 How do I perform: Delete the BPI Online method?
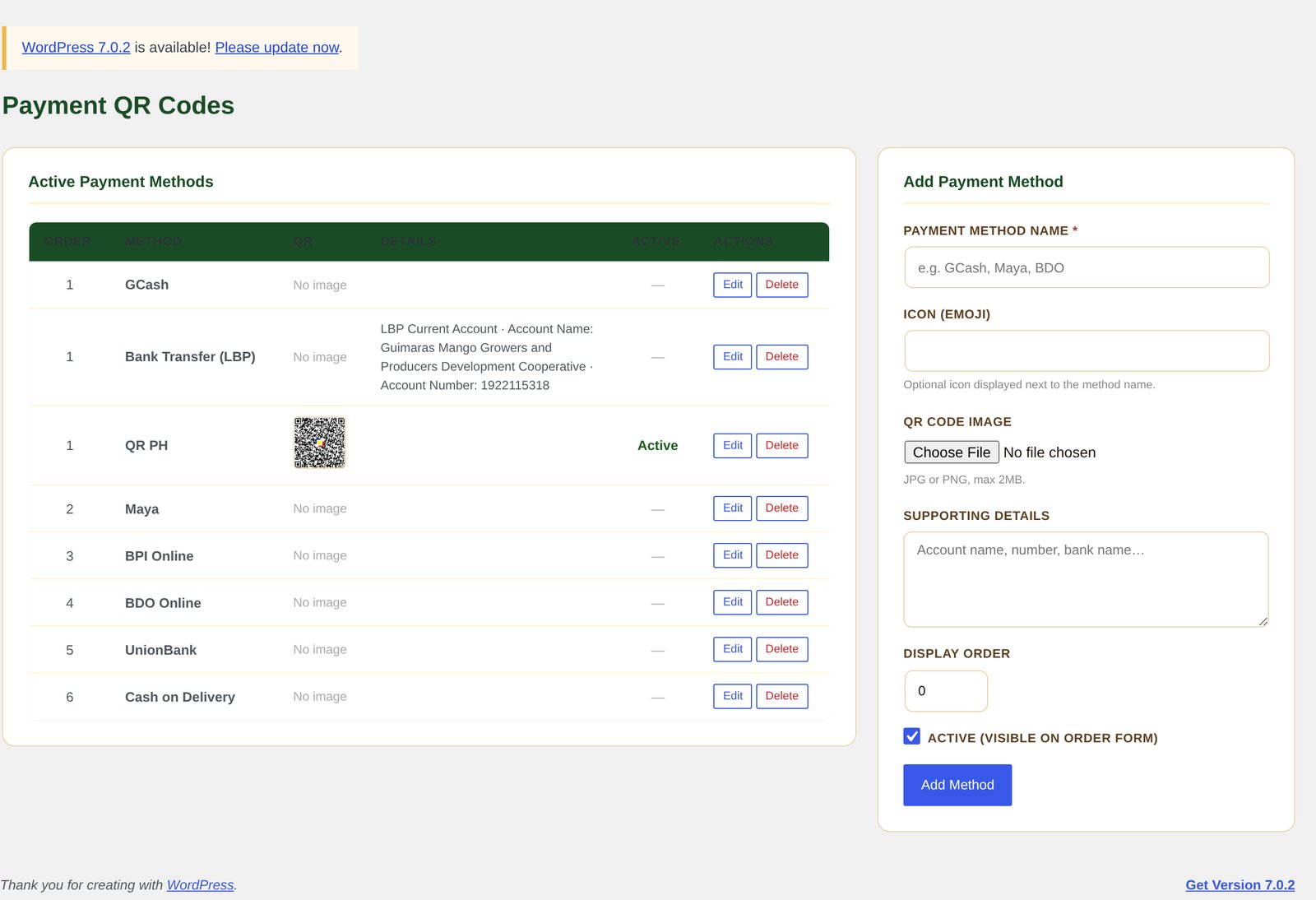coord(781,555)
